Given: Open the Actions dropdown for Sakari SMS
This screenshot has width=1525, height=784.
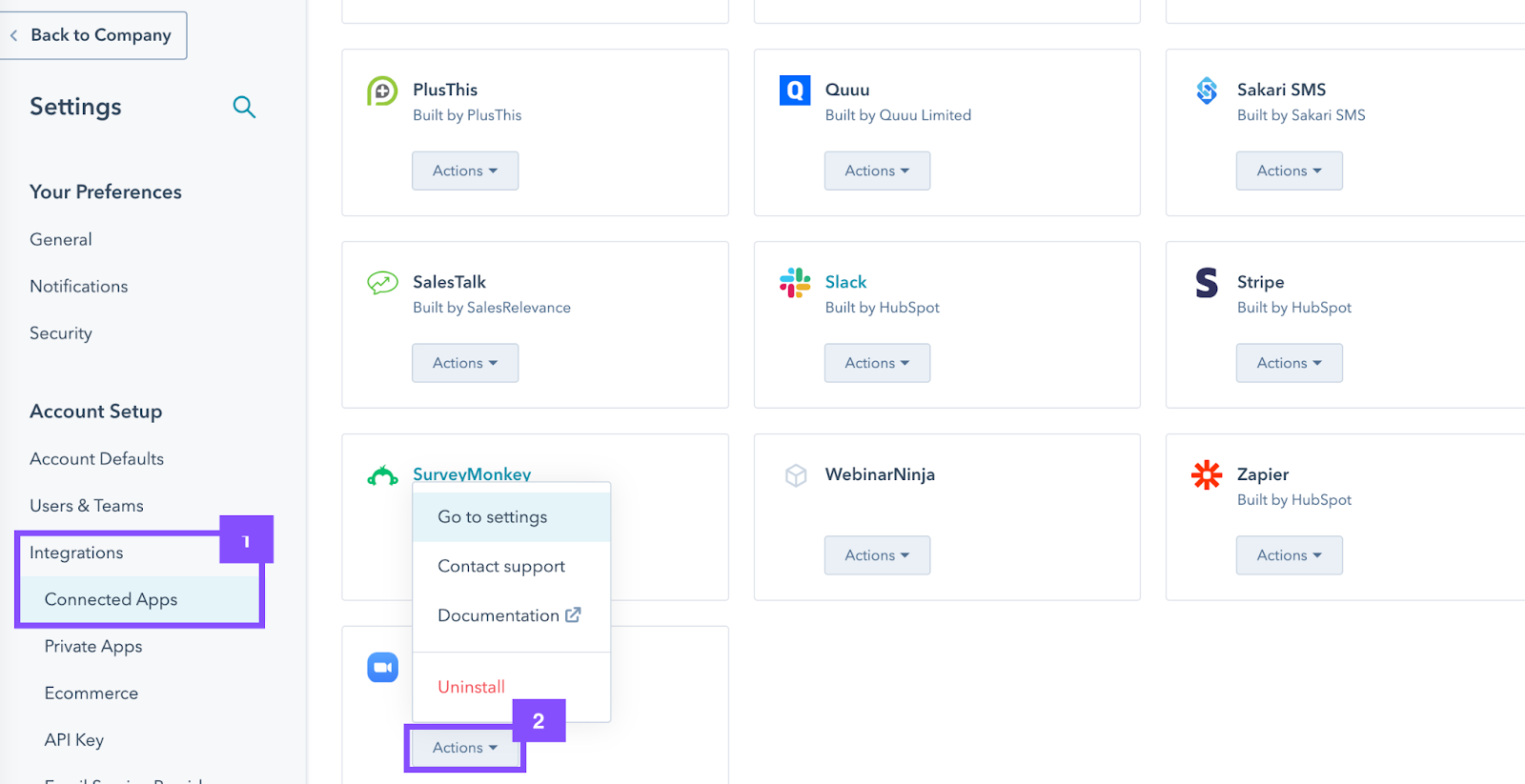Looking at the screenshot, I should pyautogui.click(x=1290, y=171).
